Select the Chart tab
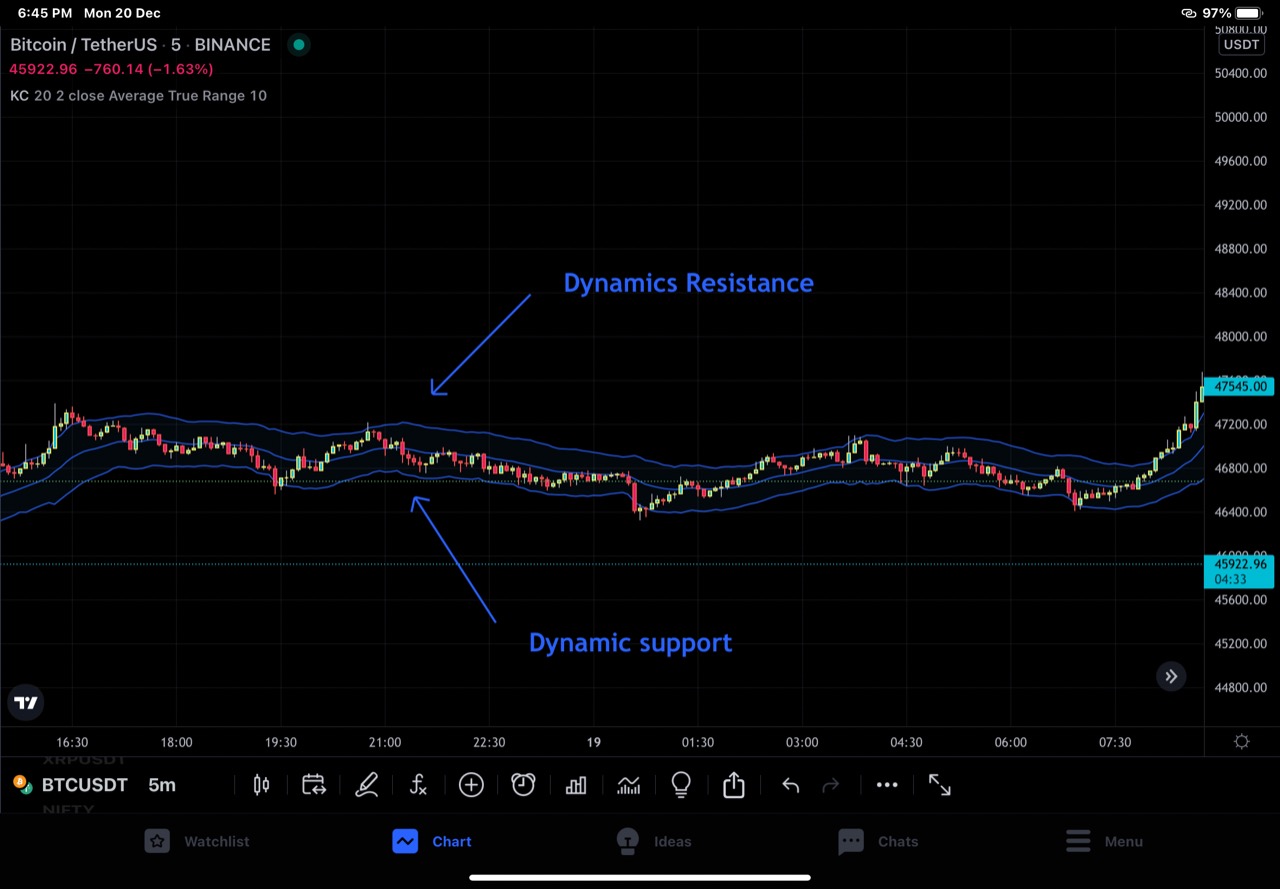Image resolution: width=1280 pixels, height=889 pixels. click(x=432, y=841)
